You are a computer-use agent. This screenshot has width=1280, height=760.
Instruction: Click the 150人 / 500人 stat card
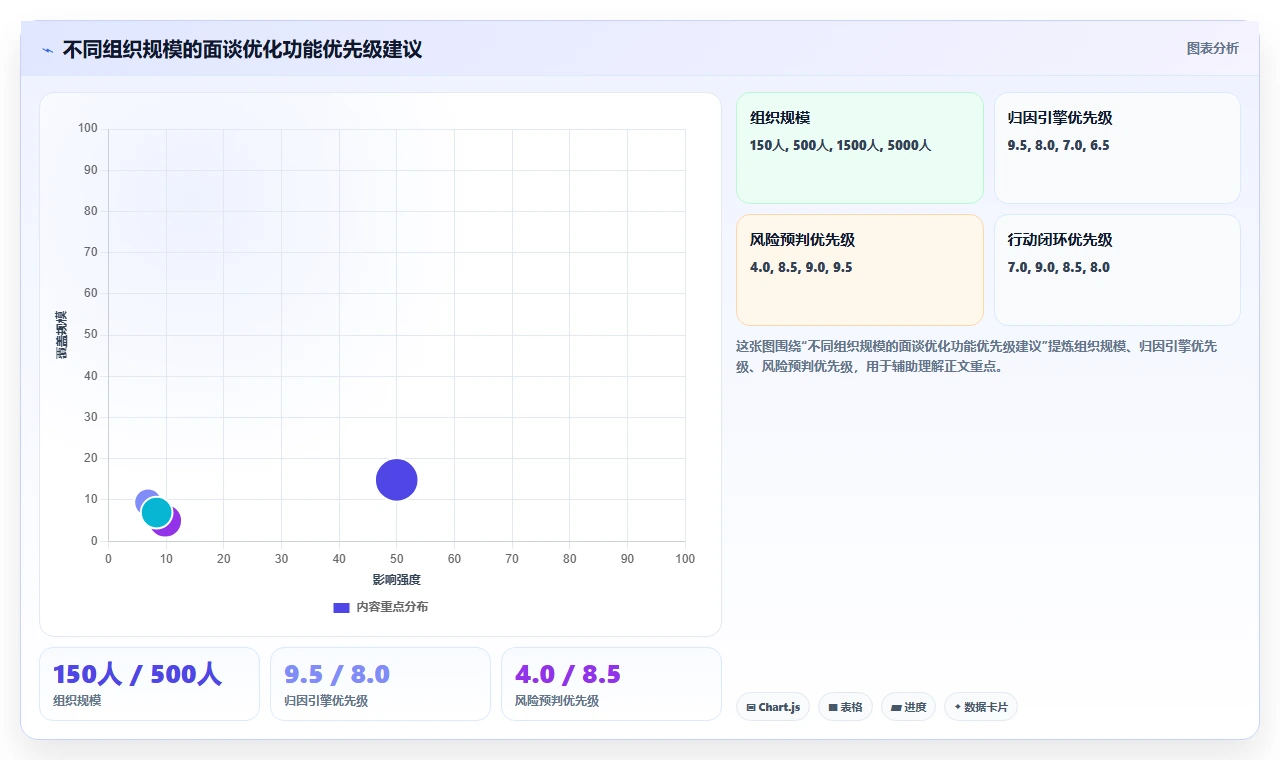coord(149,684)
